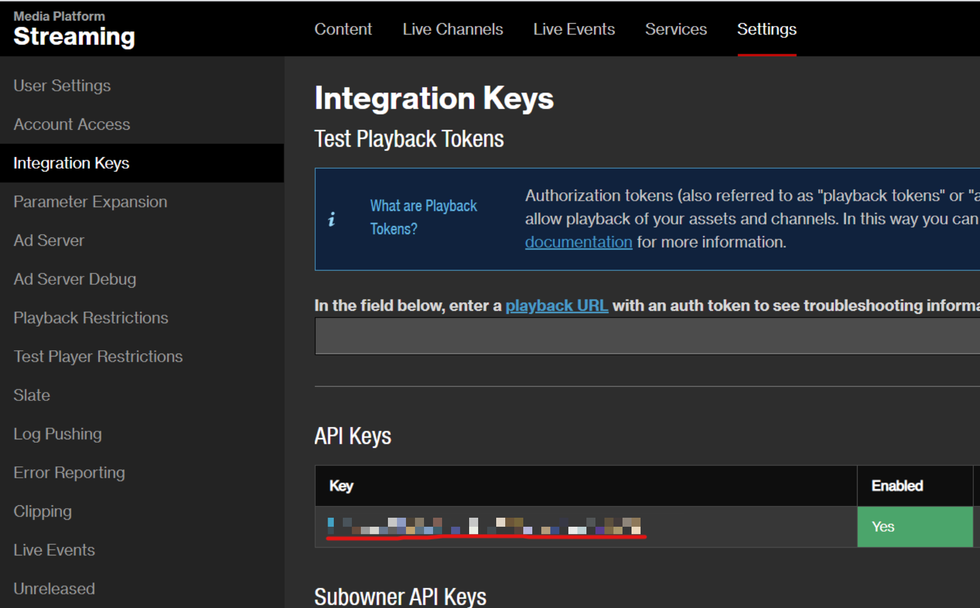
Task: Follow the documentation link in the banner
Action: click(x=578, y=242)
